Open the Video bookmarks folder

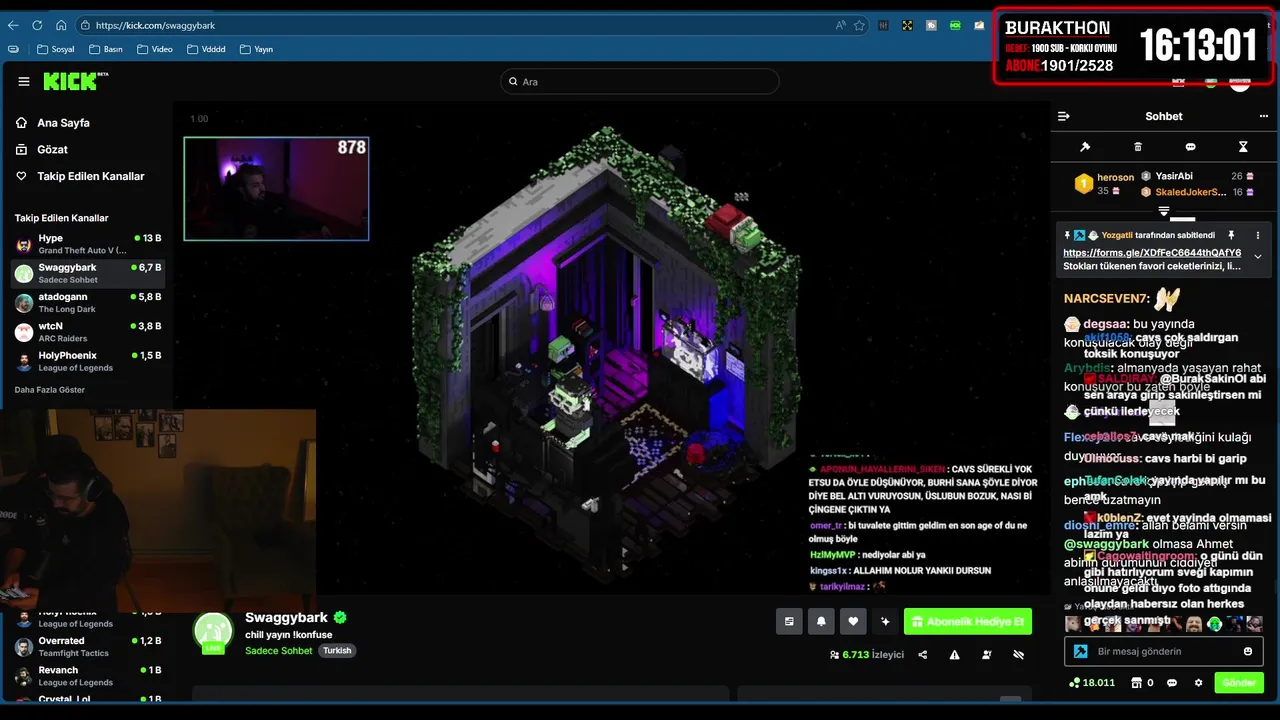tap(155, 49)
